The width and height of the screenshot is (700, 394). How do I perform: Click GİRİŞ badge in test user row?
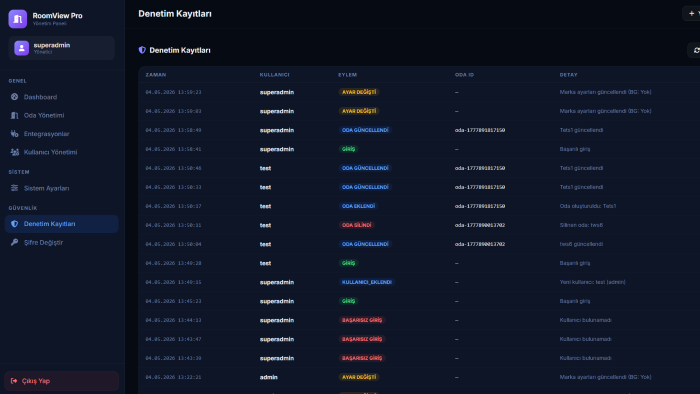(x=348, y=263)
